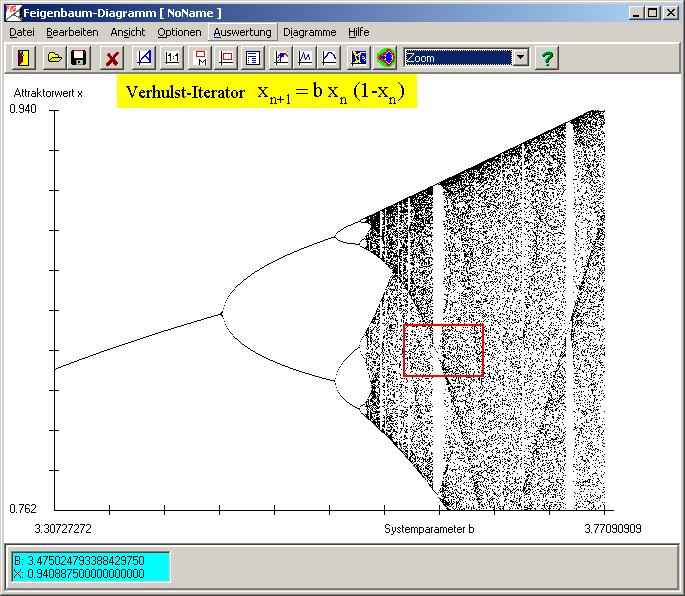
Task: Click the blue-yellow fractal diagram icon
Action: (359, 58)
